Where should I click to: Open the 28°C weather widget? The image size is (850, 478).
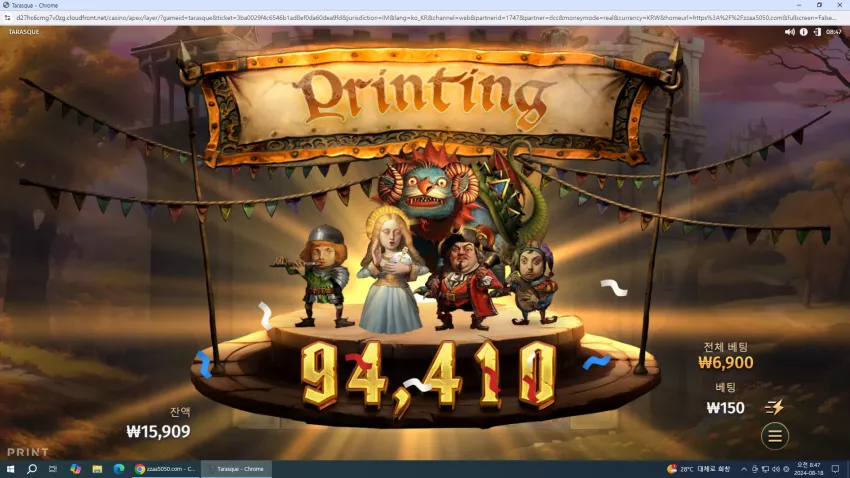point(698,469)
